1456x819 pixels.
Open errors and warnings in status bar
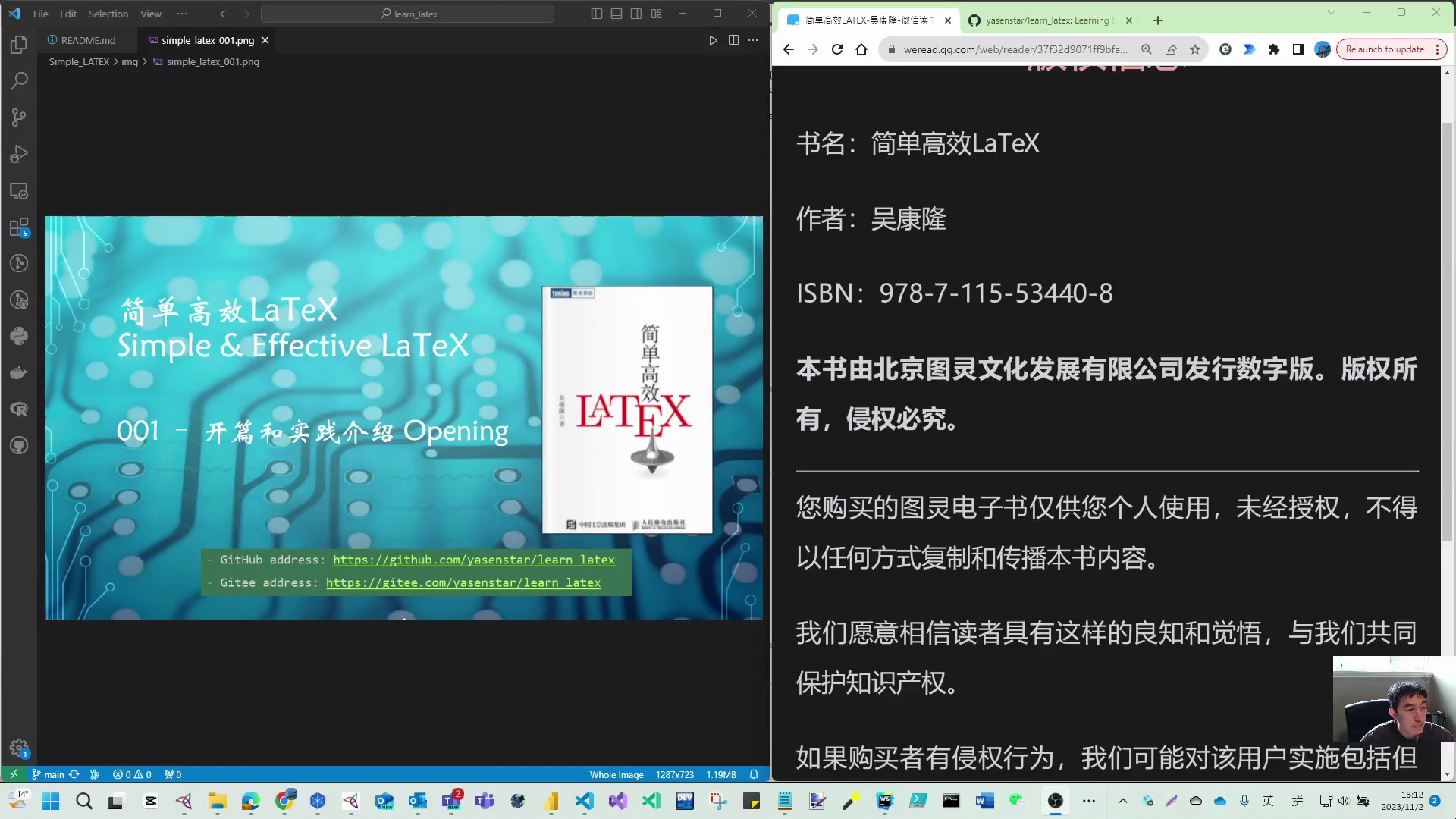(132, 774)
